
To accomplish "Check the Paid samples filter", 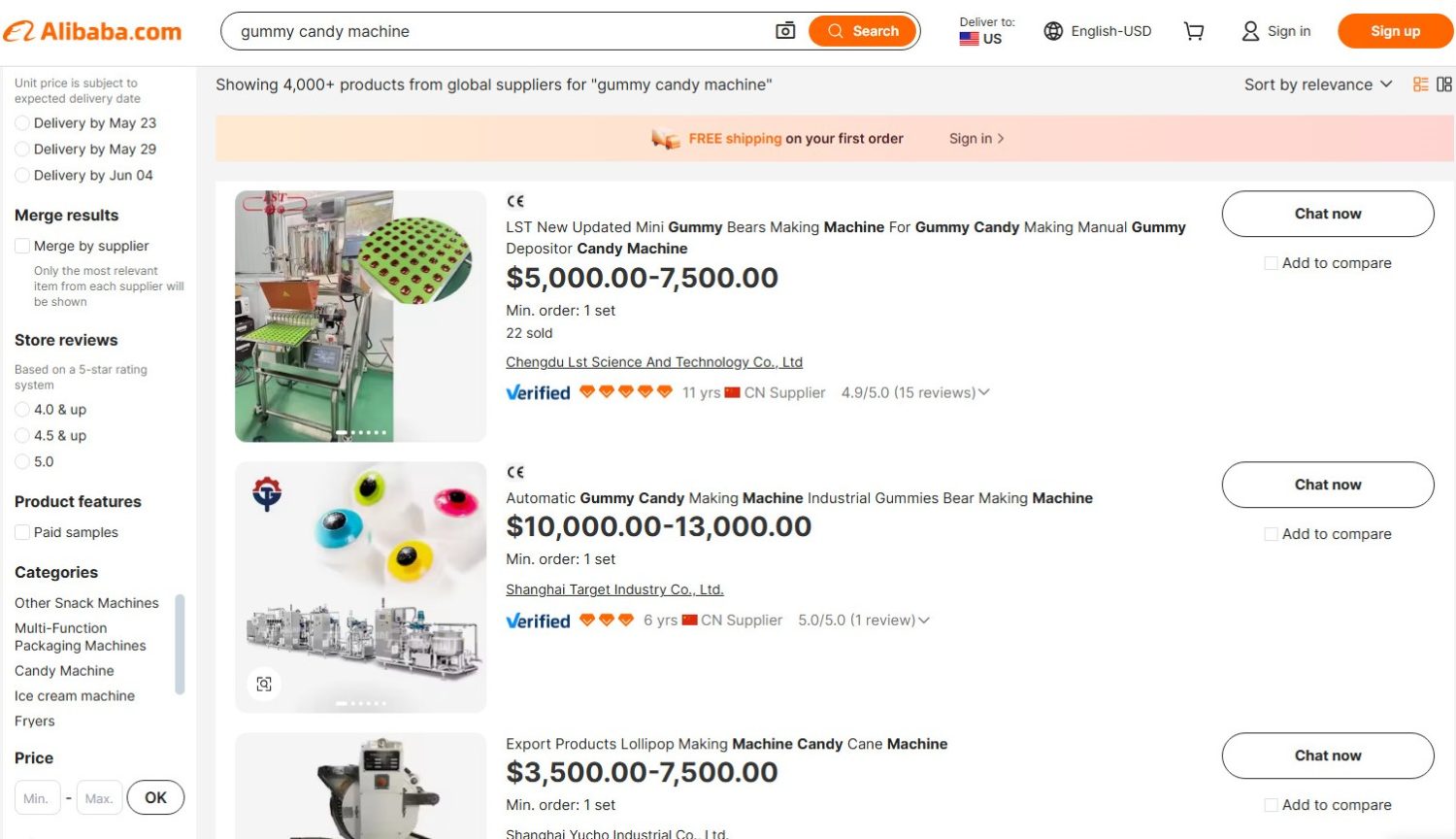I will 22,532.
